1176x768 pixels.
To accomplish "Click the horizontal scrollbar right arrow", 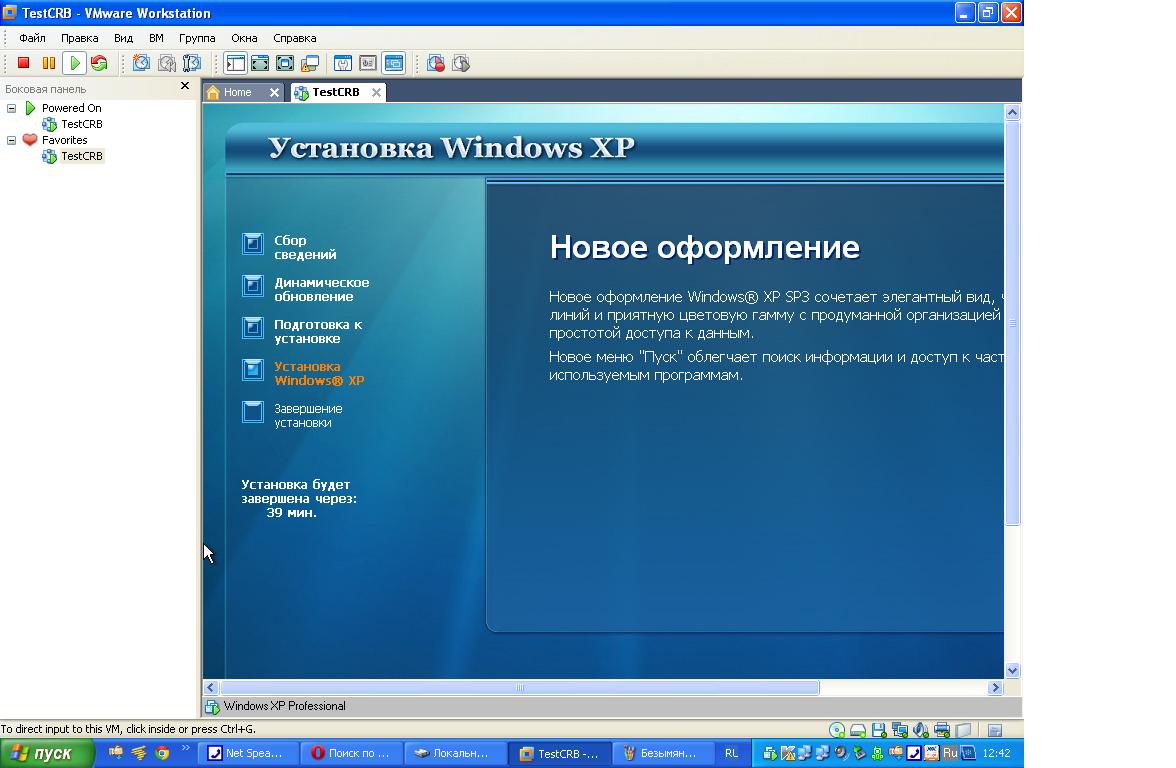I will [x=995, y=687].
